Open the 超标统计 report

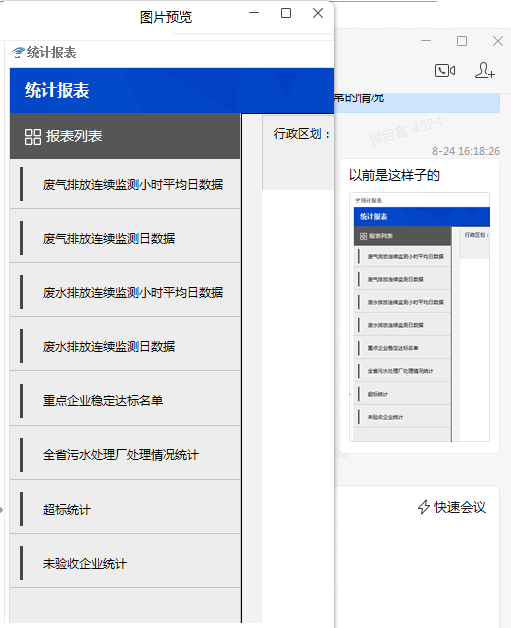pos(125,509)
